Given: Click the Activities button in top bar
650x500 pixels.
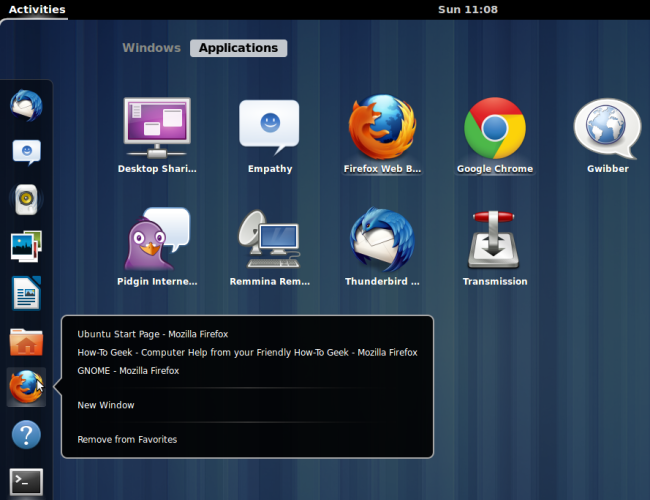Looking at the screenshot, I should click(x=37, y=9).
